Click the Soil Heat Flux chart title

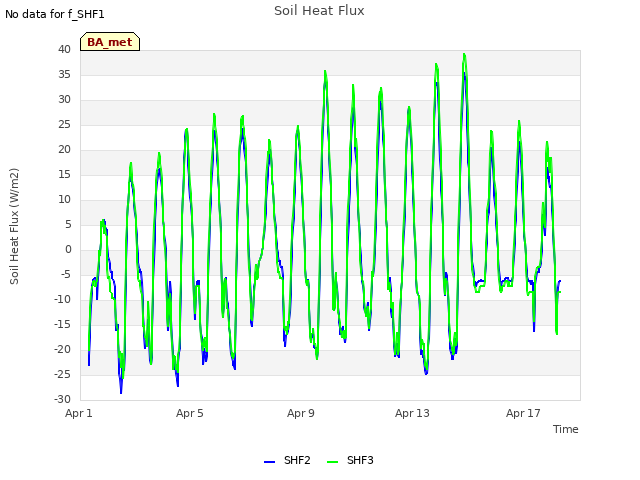pyautogui.click(x=319, y=11)
